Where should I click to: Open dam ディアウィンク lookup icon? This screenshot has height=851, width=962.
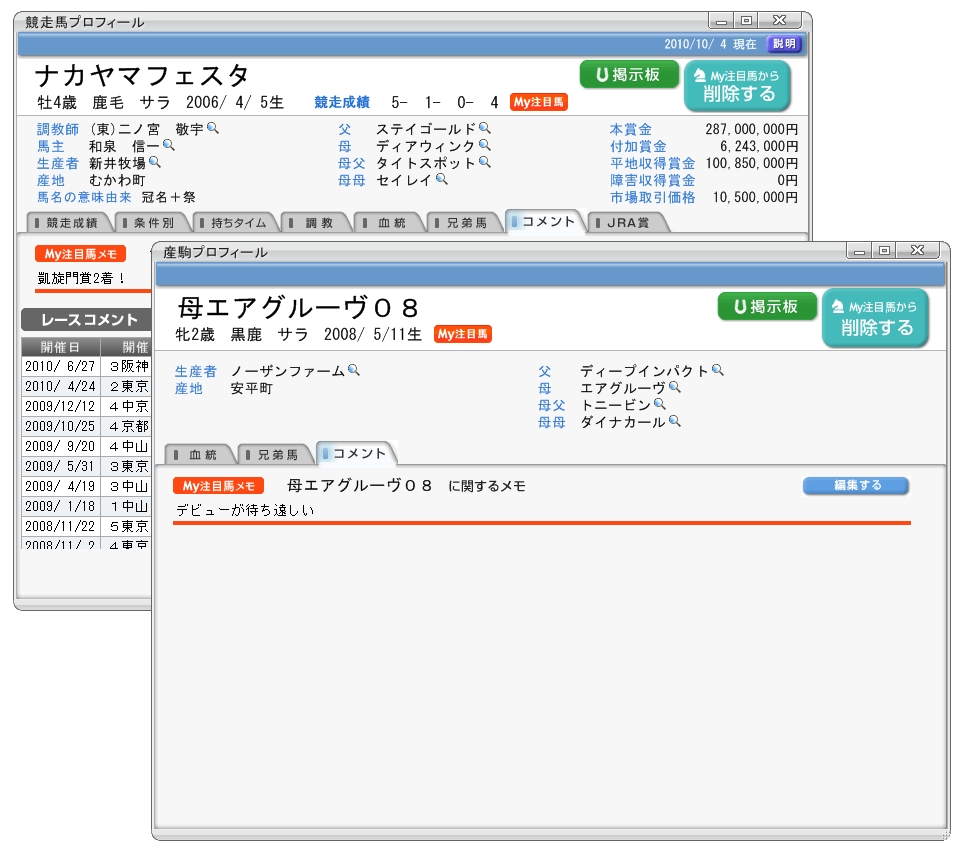click(x=484, y=143)
